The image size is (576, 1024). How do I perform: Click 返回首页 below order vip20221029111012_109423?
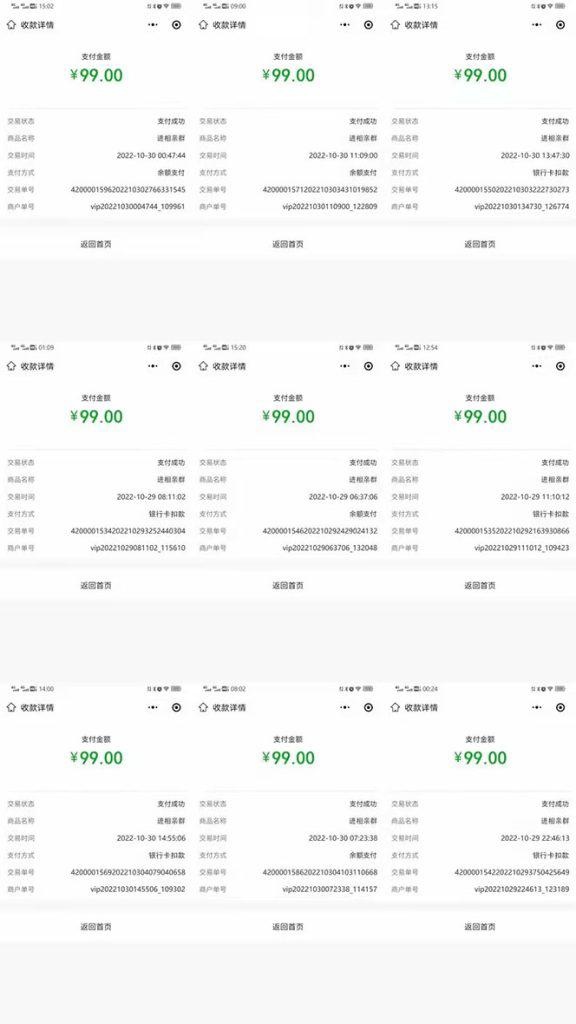(480, 586)
